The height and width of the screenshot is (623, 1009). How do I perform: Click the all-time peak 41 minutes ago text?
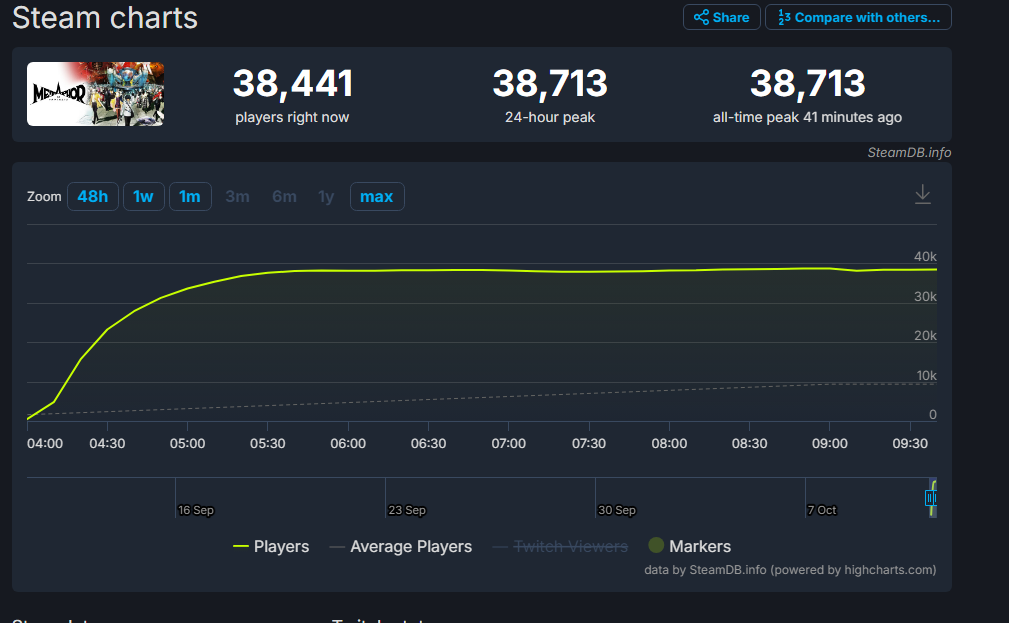pos(807,117)
